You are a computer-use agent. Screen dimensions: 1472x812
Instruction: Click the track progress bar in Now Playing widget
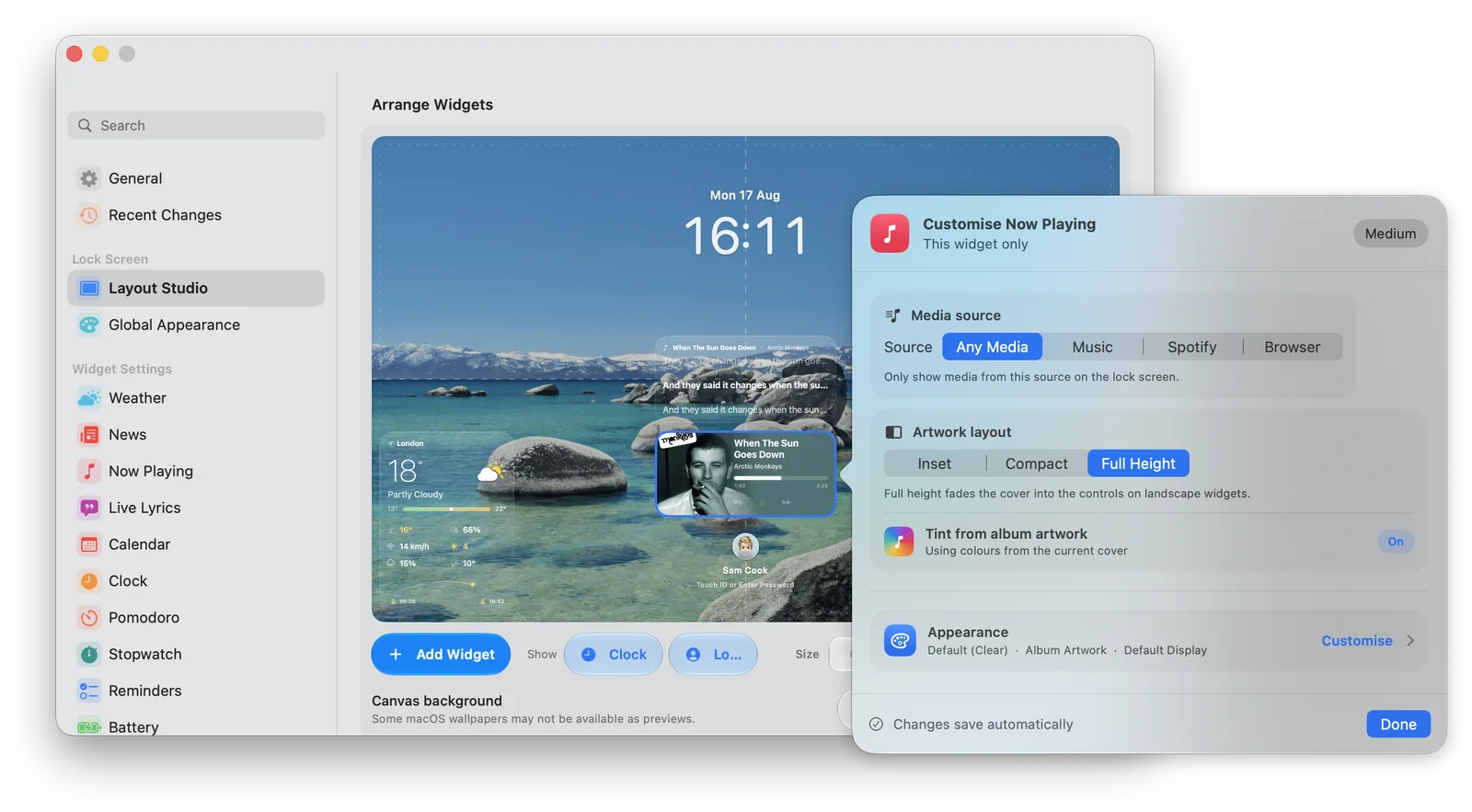pyautogui.click(x=780, y=478)
